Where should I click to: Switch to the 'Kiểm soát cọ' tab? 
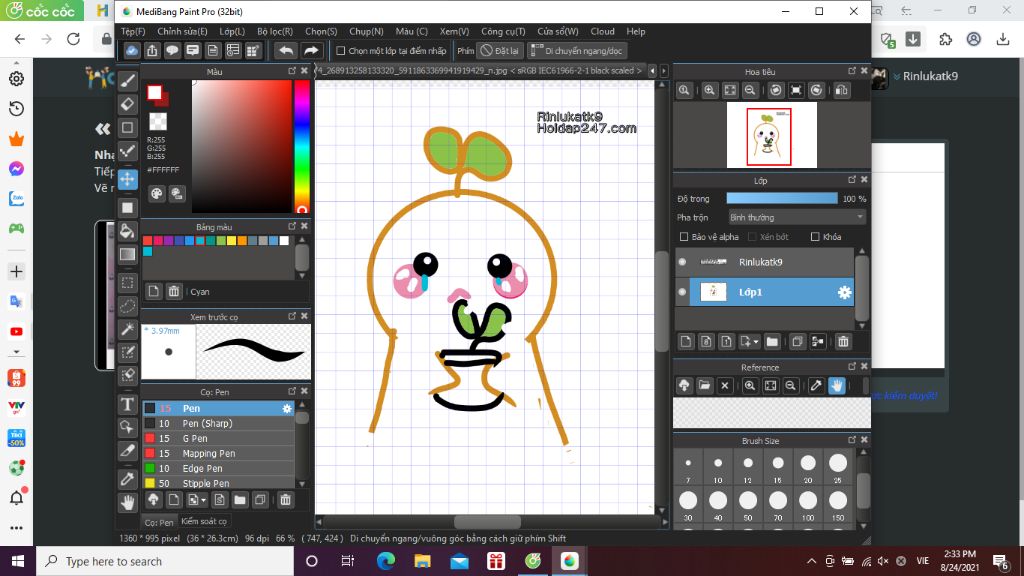pyautogui.click(x=204, y=521)
